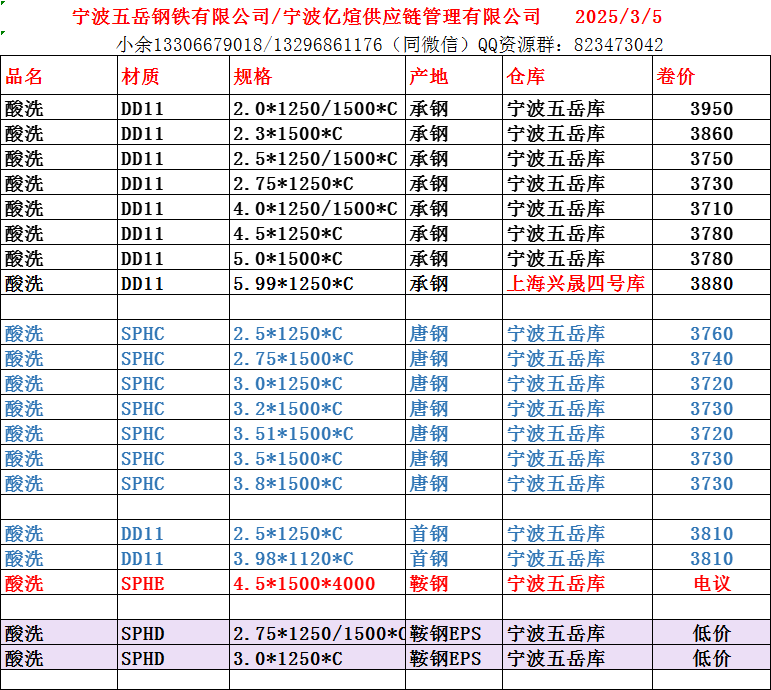Select the SPHC spec cell 2.5*1250*C
The image size is (771, 690).
[x=318, y=333]
